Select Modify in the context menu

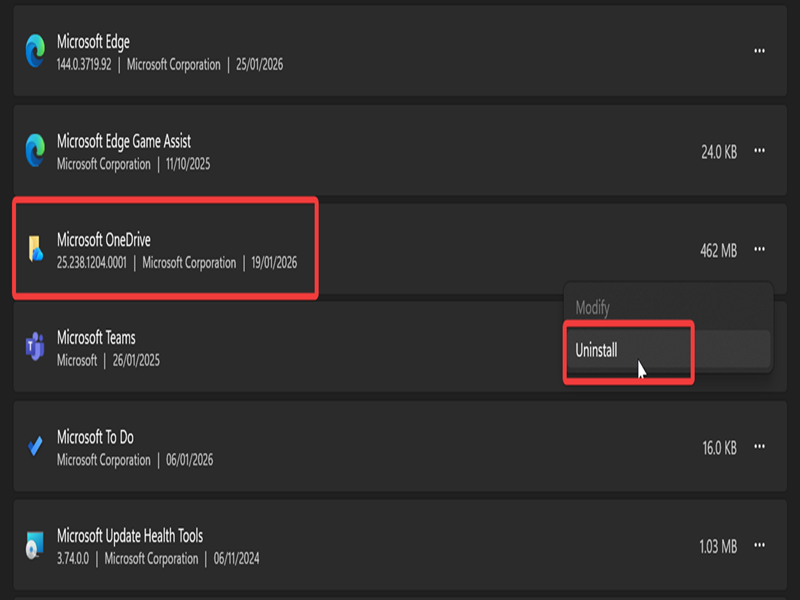click(x=593, y=308)
